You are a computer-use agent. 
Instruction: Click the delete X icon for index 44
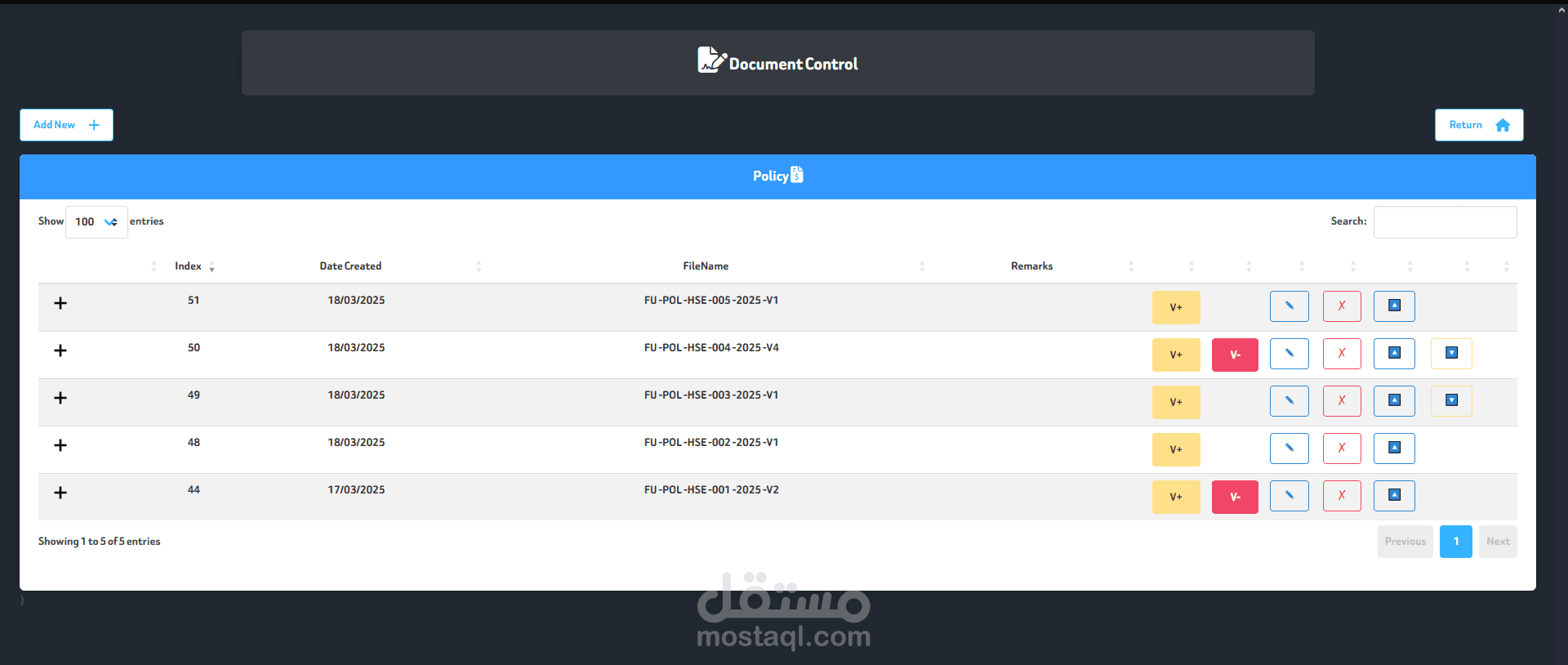[1342, 496]
